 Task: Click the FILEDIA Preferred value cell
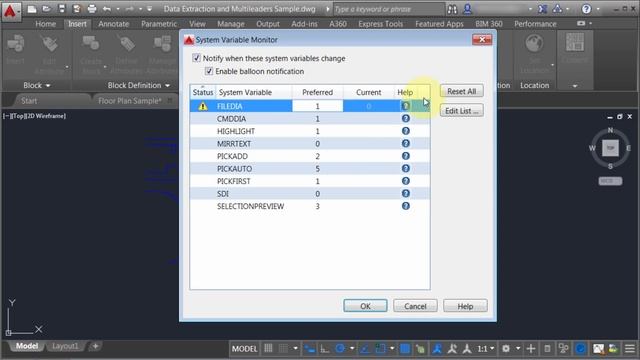pos(318,106)
